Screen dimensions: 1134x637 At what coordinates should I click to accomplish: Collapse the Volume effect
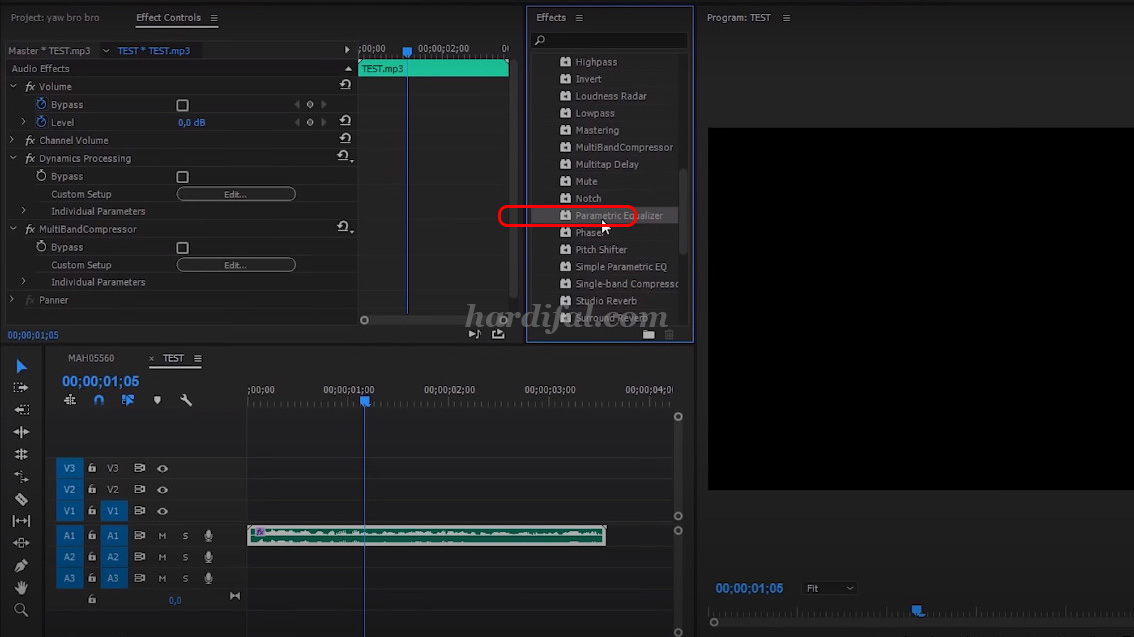(13, 86)
